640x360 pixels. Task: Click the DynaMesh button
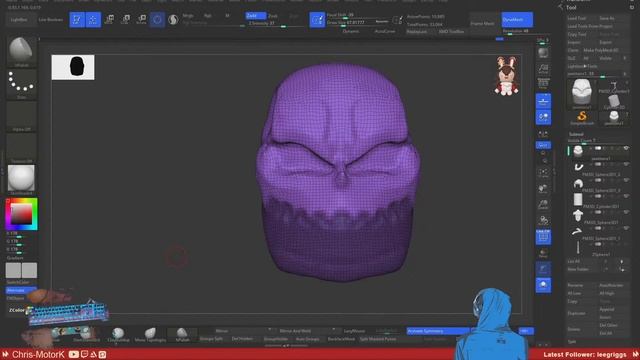pos(517,20)
